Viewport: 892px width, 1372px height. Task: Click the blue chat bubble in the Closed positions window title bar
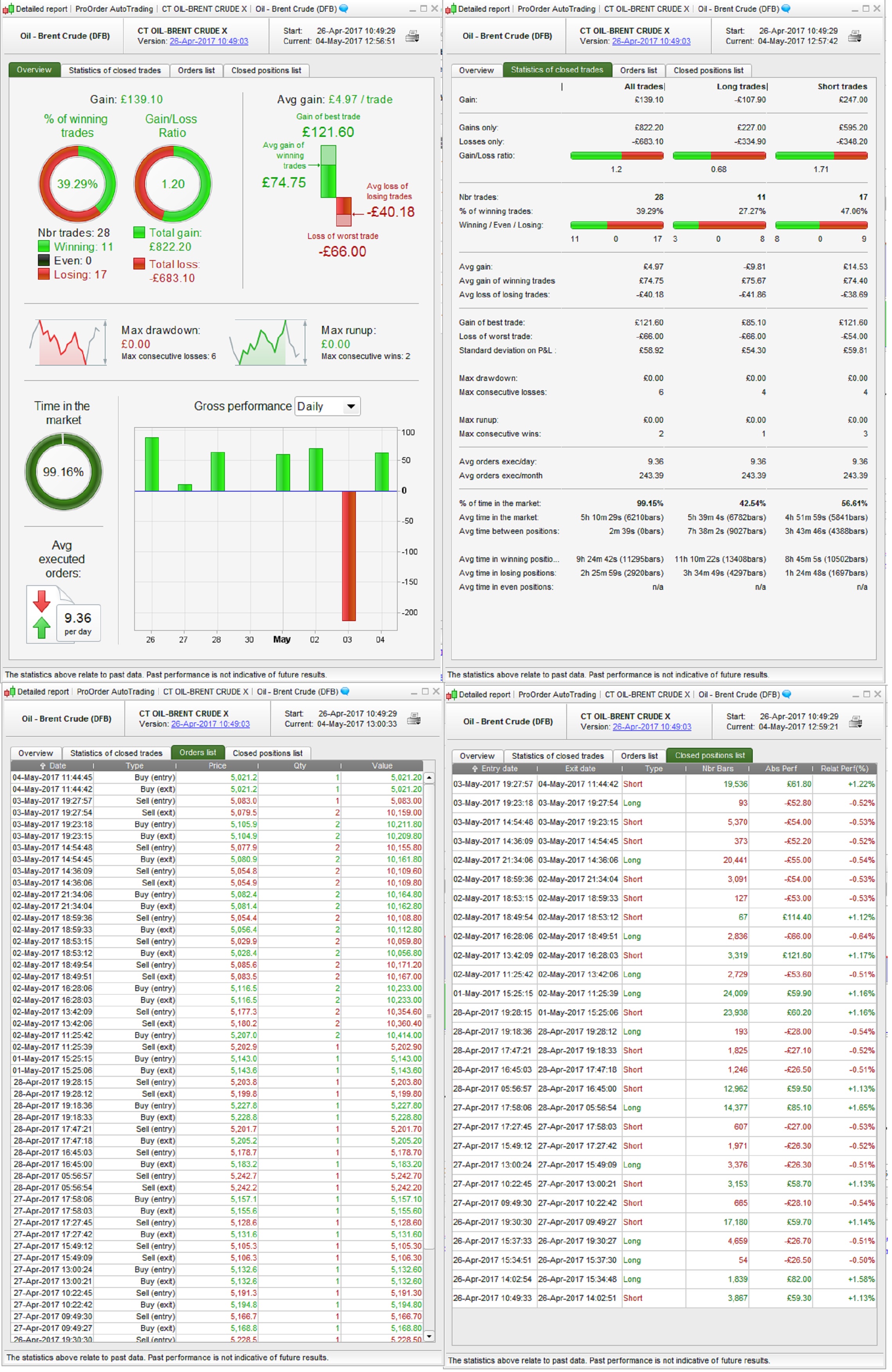[787, 695]
